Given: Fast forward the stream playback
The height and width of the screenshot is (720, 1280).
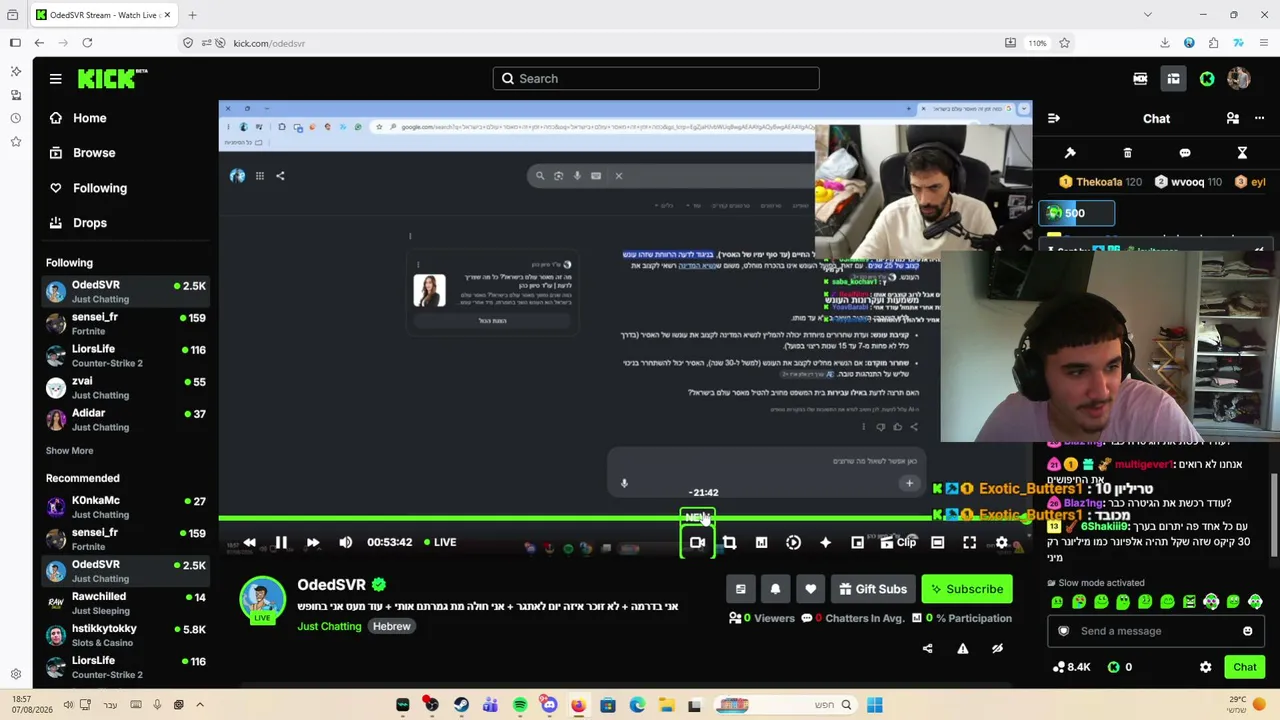Looking at the screenshot, I should coord(313,542).
